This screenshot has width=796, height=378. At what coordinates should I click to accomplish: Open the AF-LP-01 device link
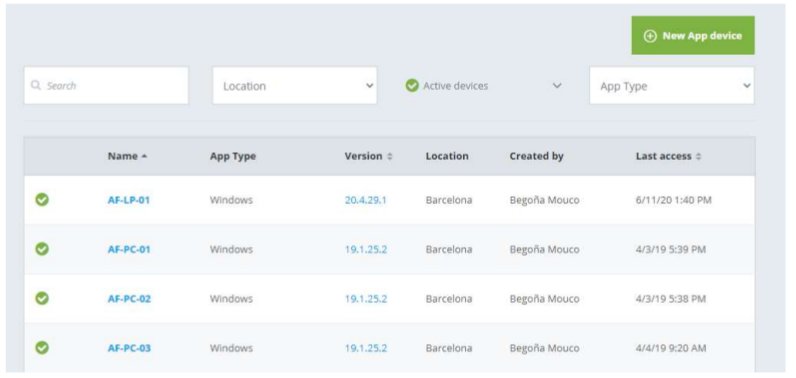[x=129, y=200]
